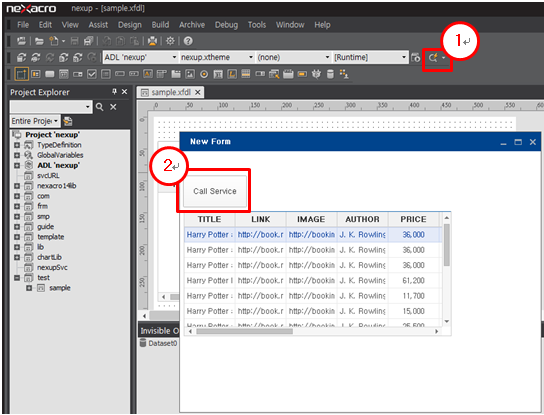Click the price cell 15,000
This screenshot has width=544, height=415.
(x=413, y=311)
